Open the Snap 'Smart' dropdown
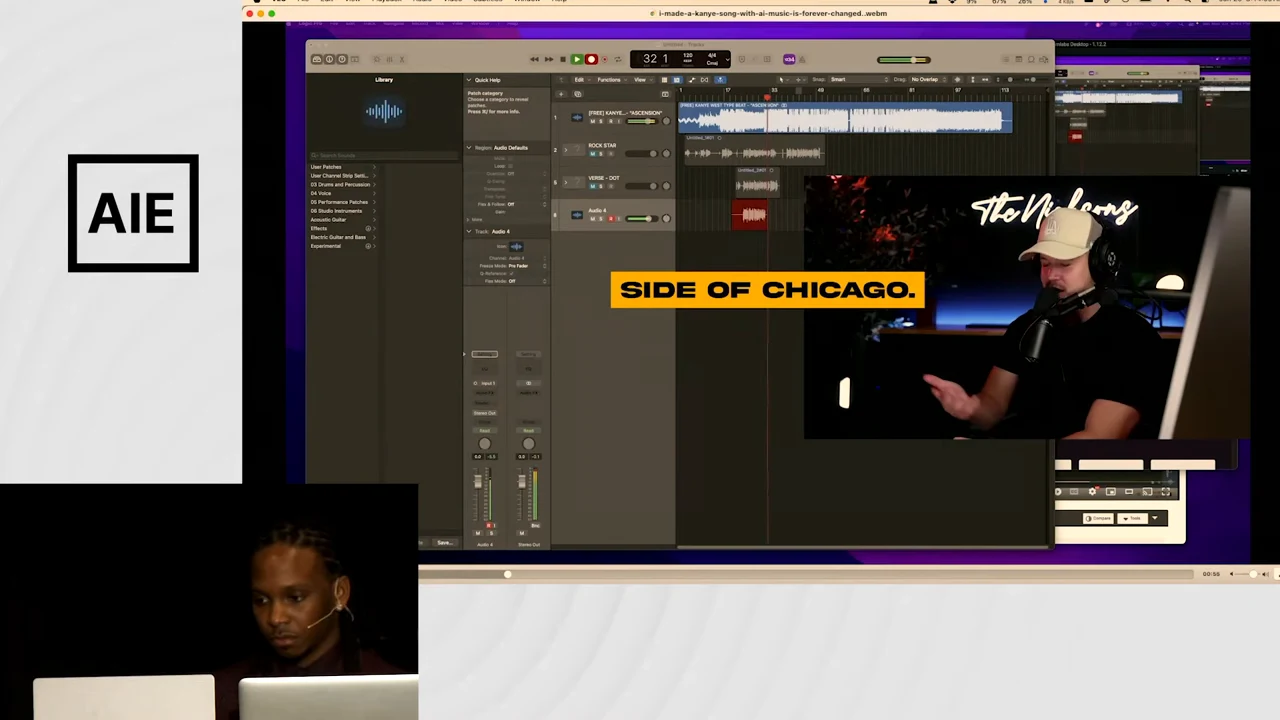 pyautogui.click(x=858, y=79)
